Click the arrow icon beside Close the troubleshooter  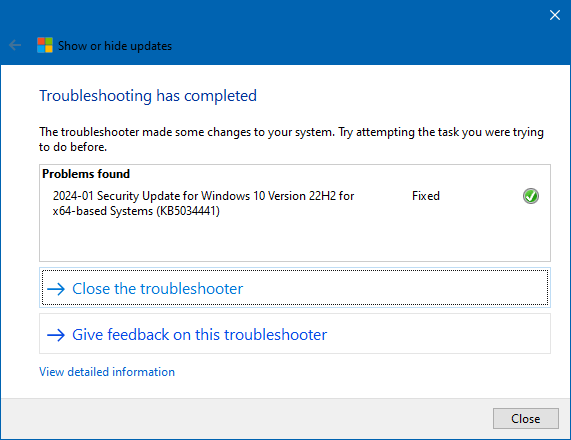(x=56, y=289)
